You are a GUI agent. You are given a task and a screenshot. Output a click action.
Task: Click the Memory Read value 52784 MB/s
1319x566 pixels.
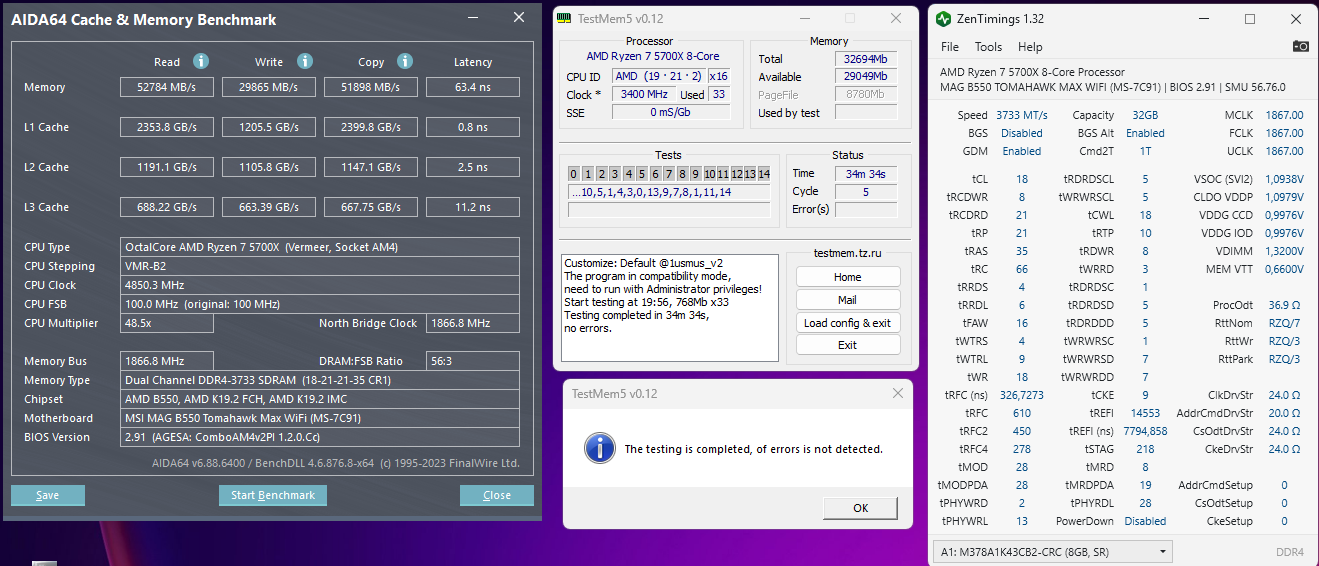click(x=167, y=87)
